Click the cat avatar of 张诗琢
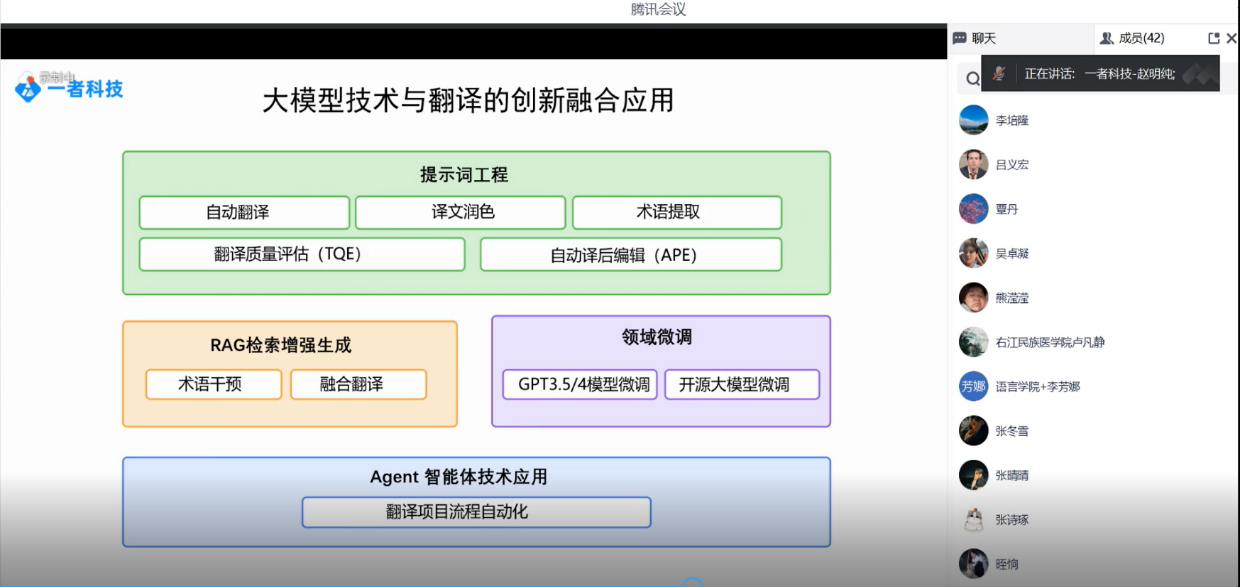 click(x=973, y=519)
